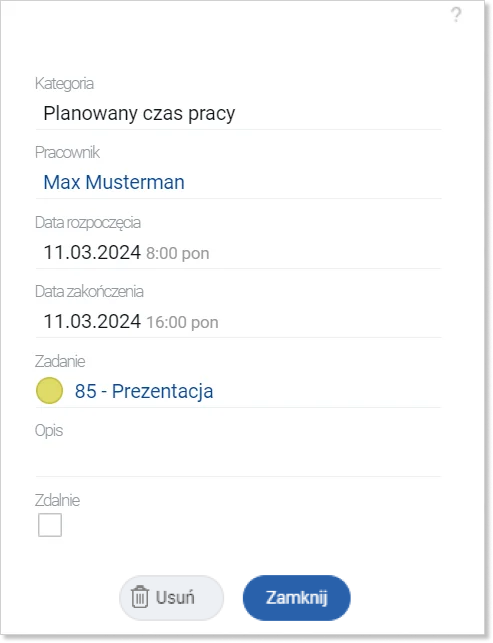Click start date 11.03.2024 under Data rozpoczęcia
The image size is (493, 643).
point(92,252)
